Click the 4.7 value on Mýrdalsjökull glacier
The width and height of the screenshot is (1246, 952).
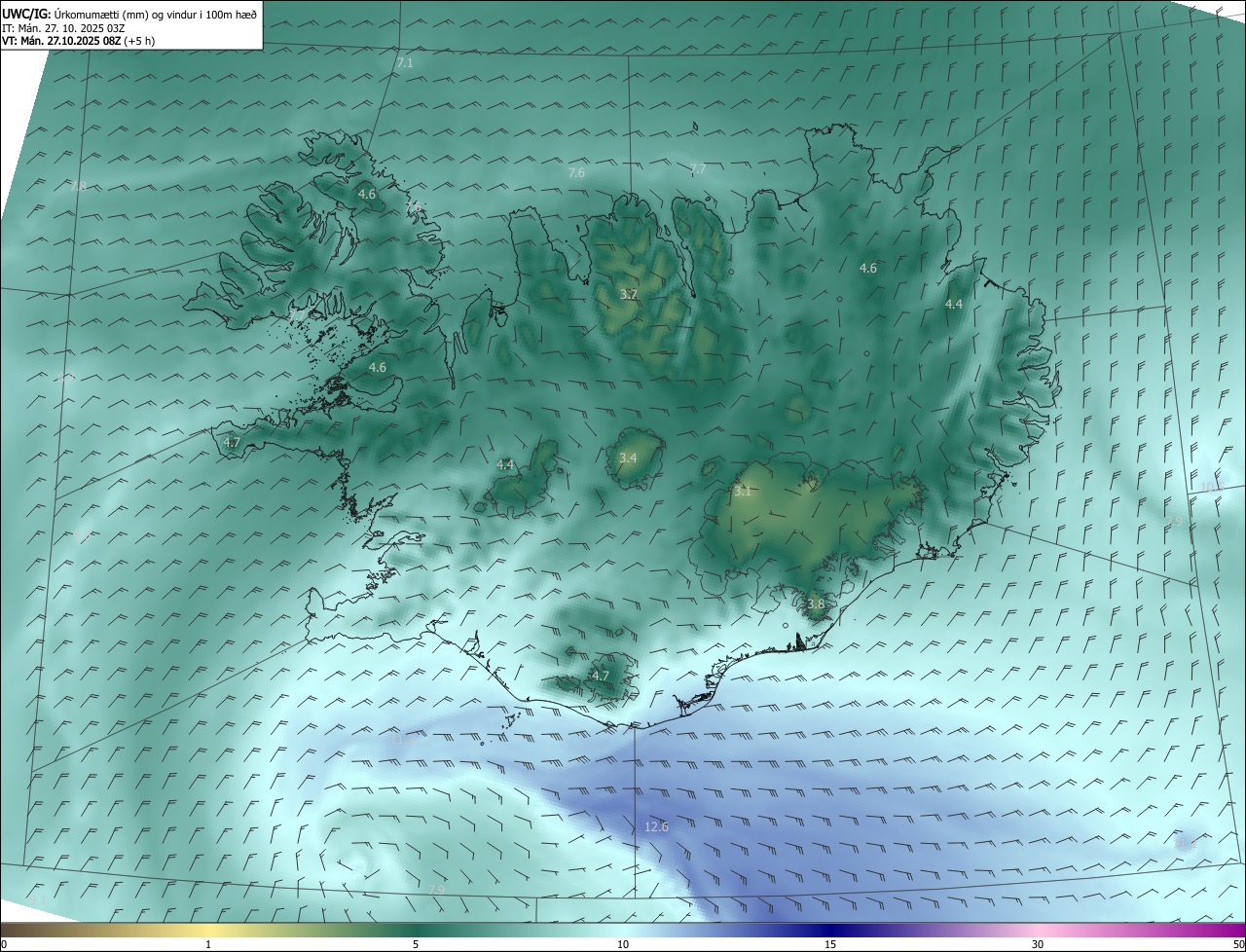tap(601, 676)
